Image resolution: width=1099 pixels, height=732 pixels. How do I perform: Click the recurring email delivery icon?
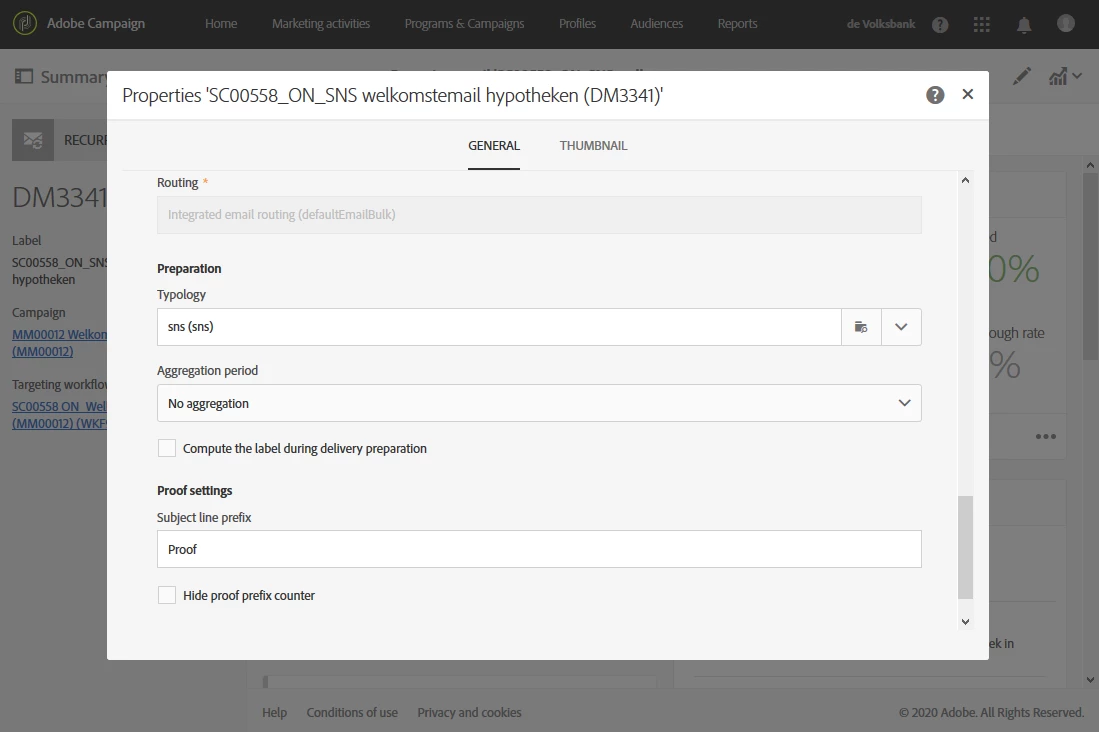point(33,140)
